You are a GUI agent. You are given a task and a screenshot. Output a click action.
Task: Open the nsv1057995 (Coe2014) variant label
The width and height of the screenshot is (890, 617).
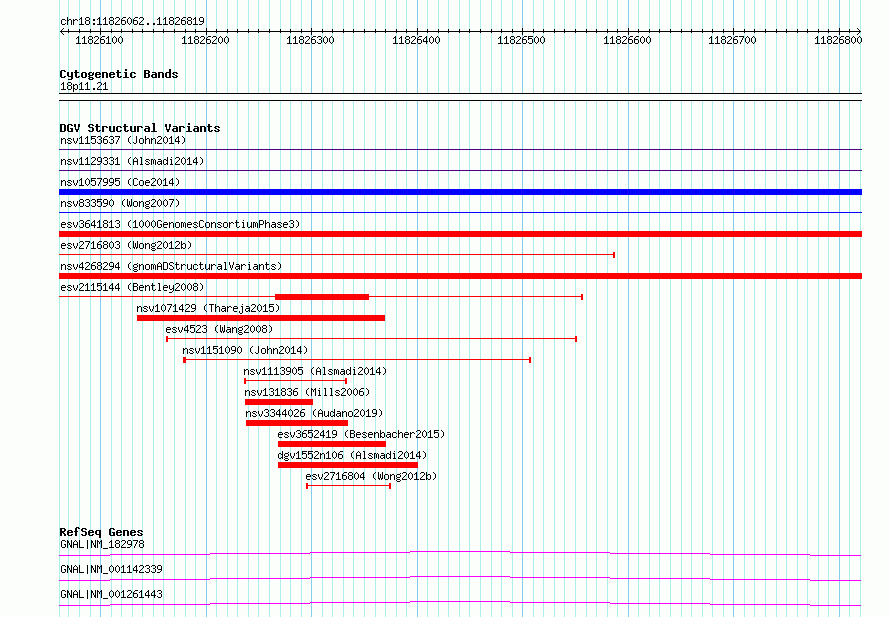point(120,182)
